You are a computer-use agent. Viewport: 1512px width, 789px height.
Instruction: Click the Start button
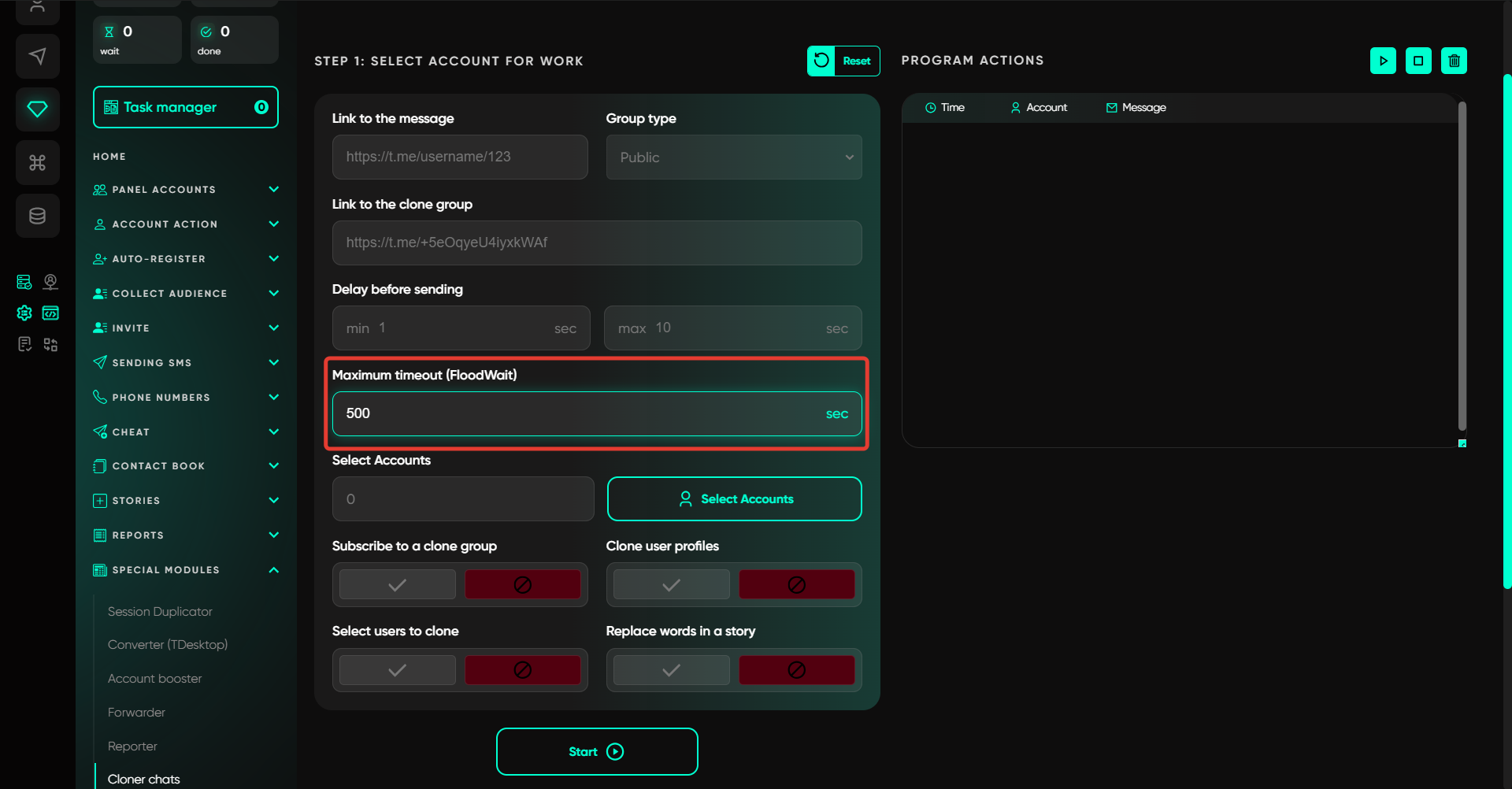coord(596,752)
